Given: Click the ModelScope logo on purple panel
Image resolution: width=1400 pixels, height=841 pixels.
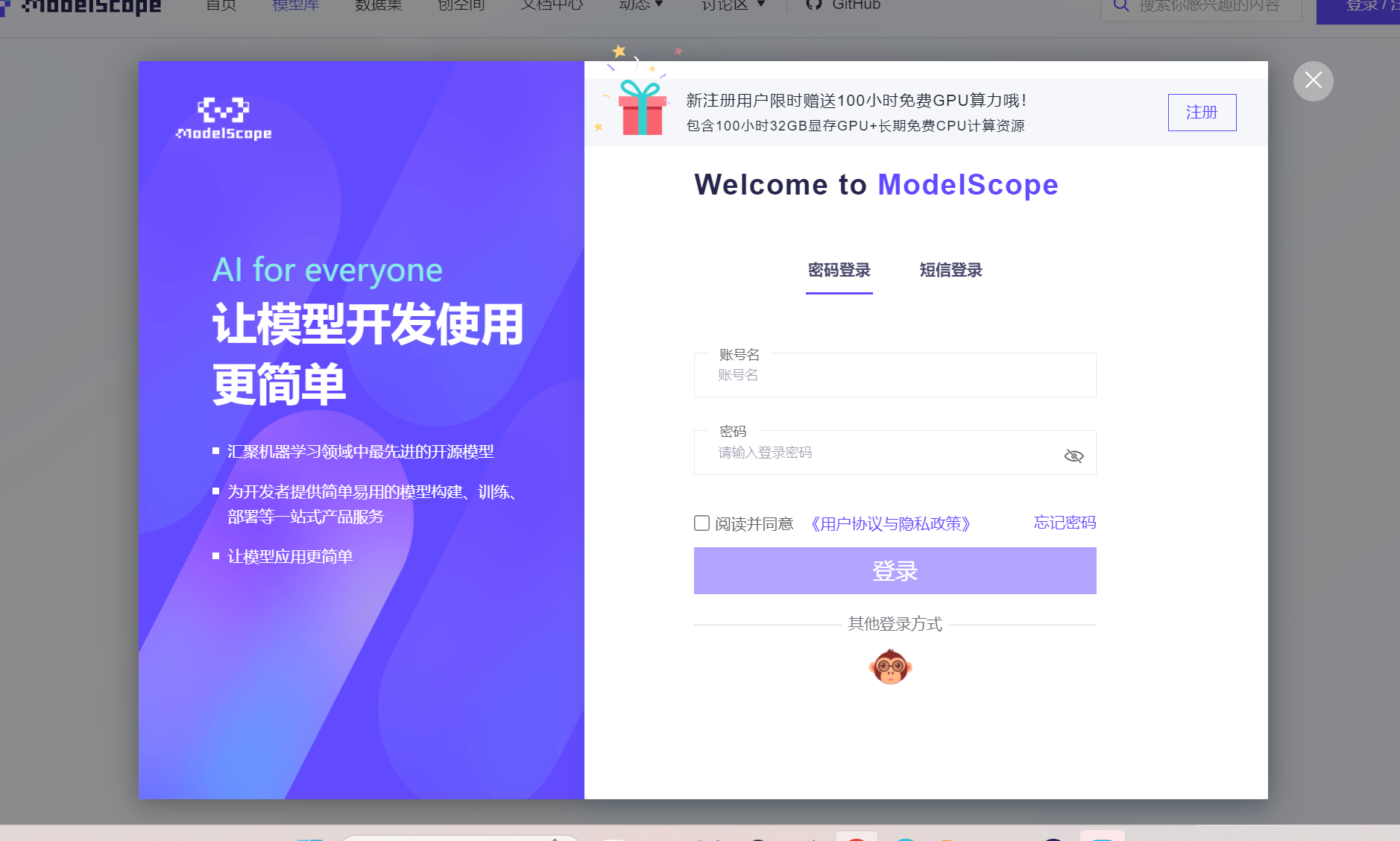Looking at the screenshot, I should point(224,119).
